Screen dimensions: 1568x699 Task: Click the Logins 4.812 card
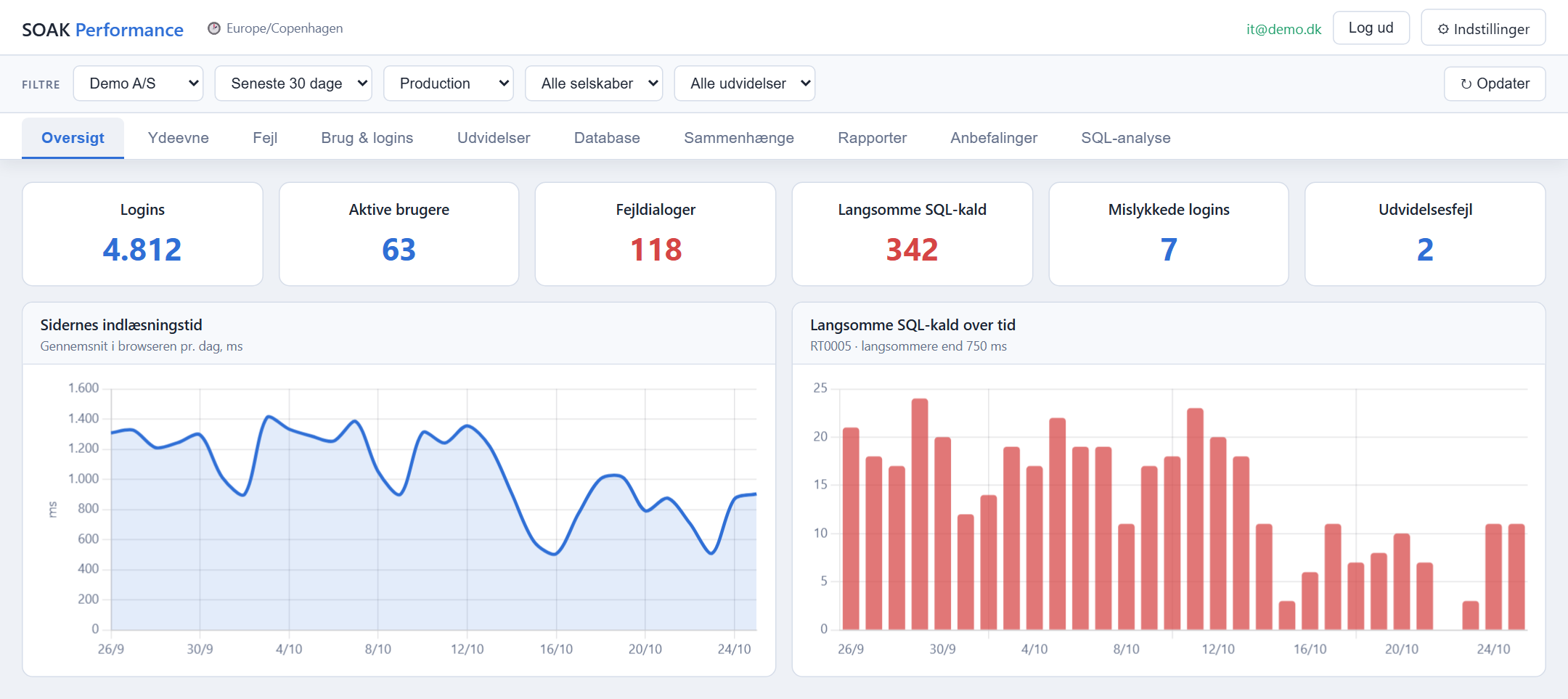pyautogui.click(x=142, y=234)
